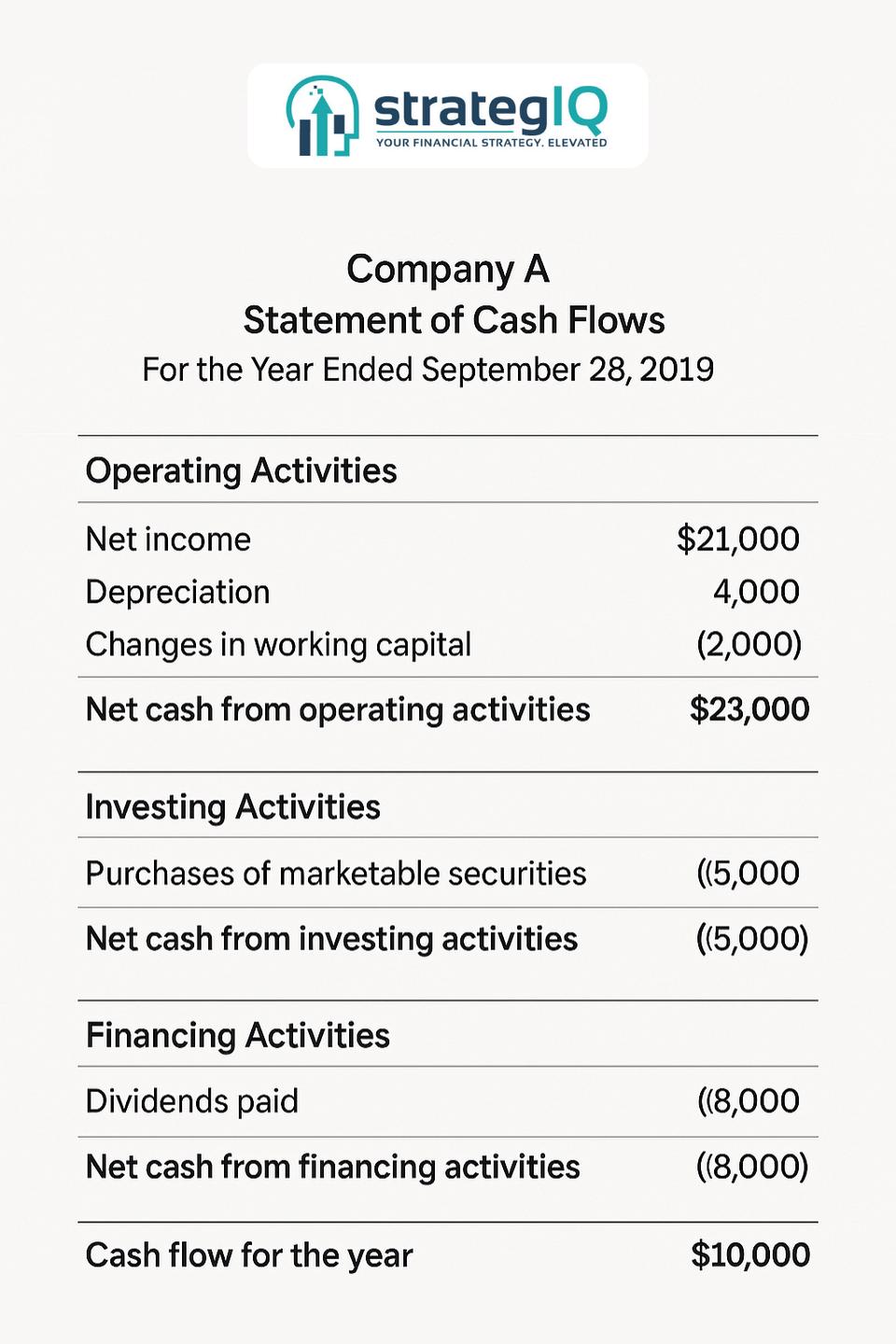Select the Financing Activities section header
The image size is (896, 1344).
pos(237,1035)
